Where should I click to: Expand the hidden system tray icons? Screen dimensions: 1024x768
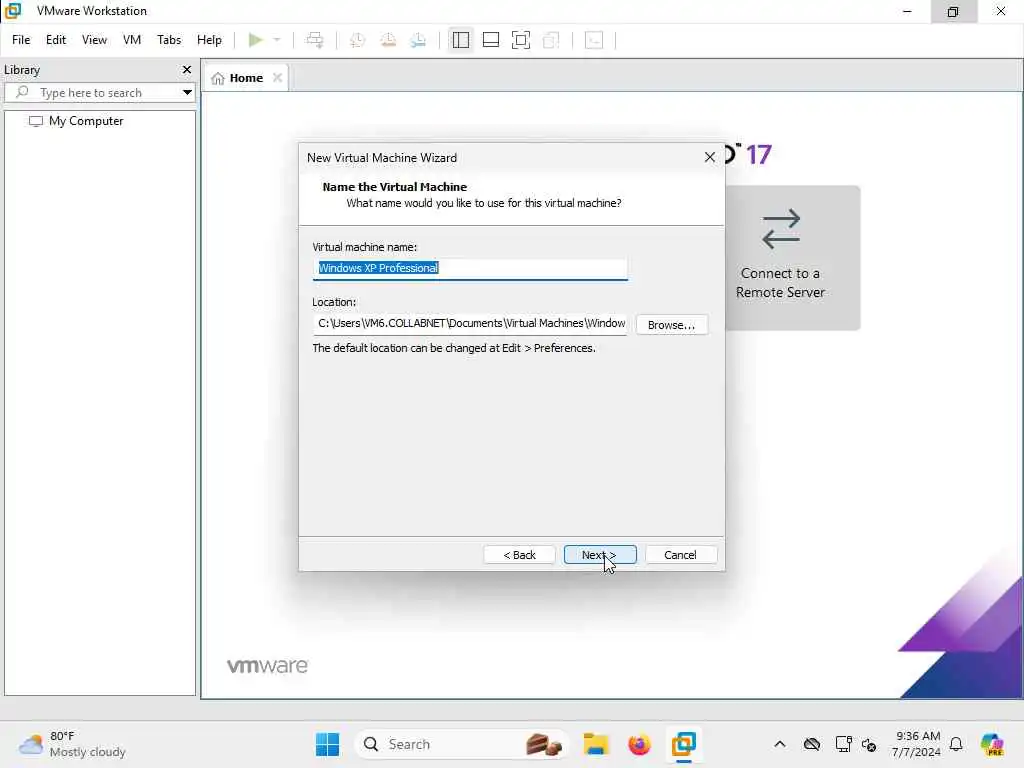(780, 744)
